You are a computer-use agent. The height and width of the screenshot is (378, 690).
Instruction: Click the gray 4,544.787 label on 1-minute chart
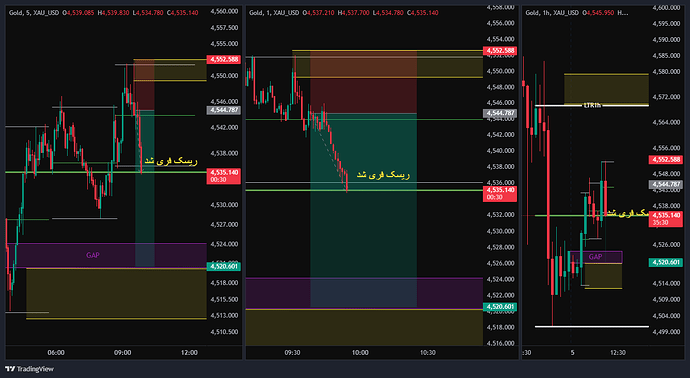[500, 114]
